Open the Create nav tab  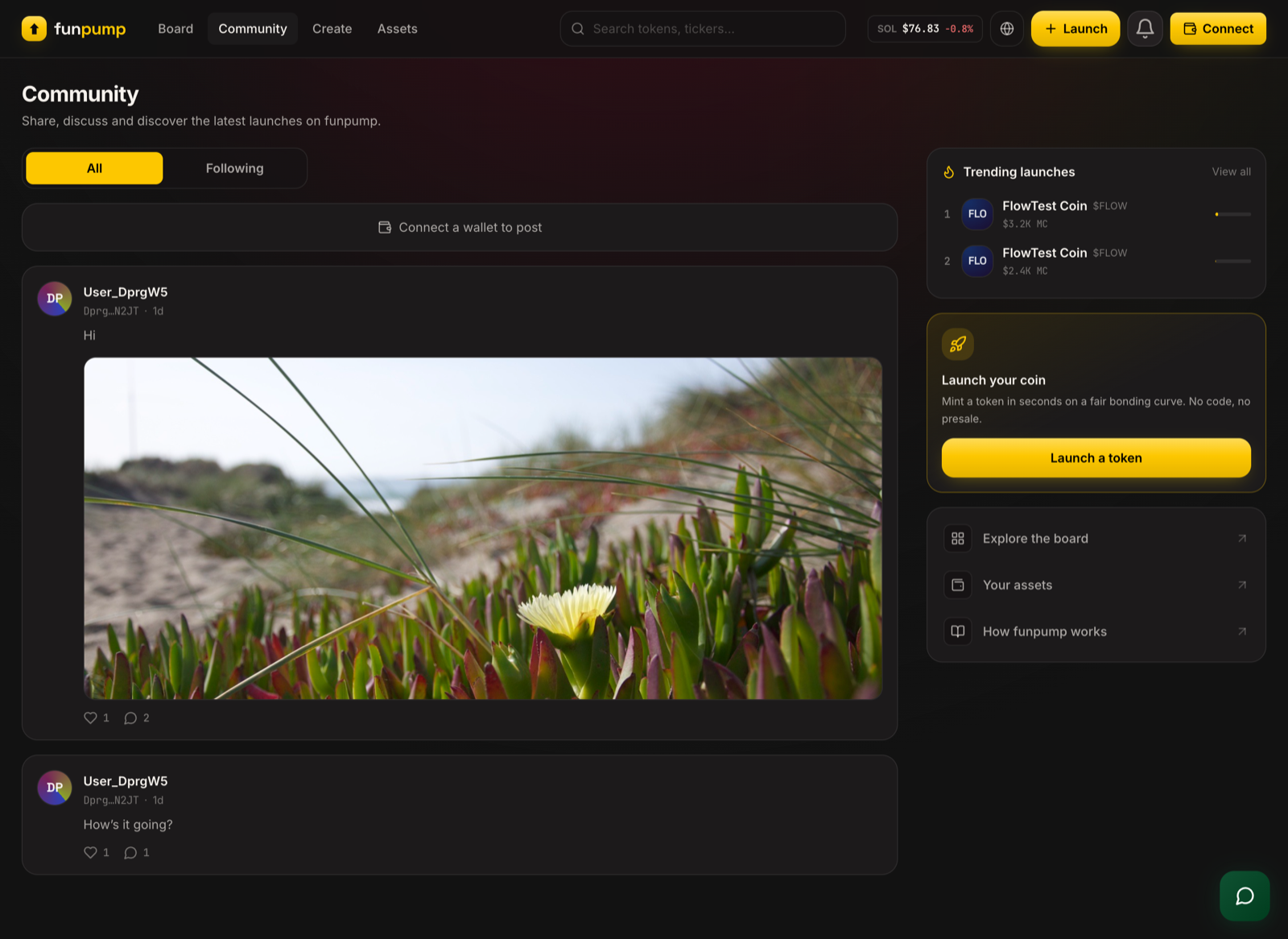(332, 29)
